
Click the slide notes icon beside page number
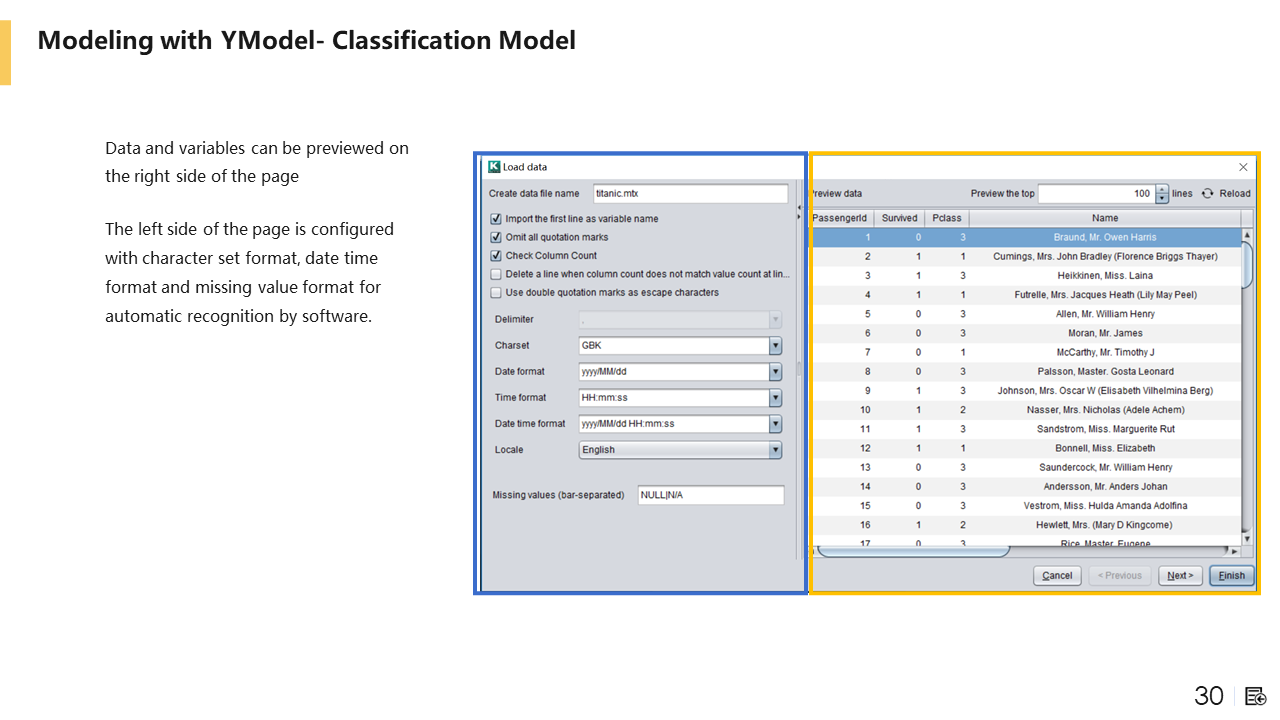1256,696
